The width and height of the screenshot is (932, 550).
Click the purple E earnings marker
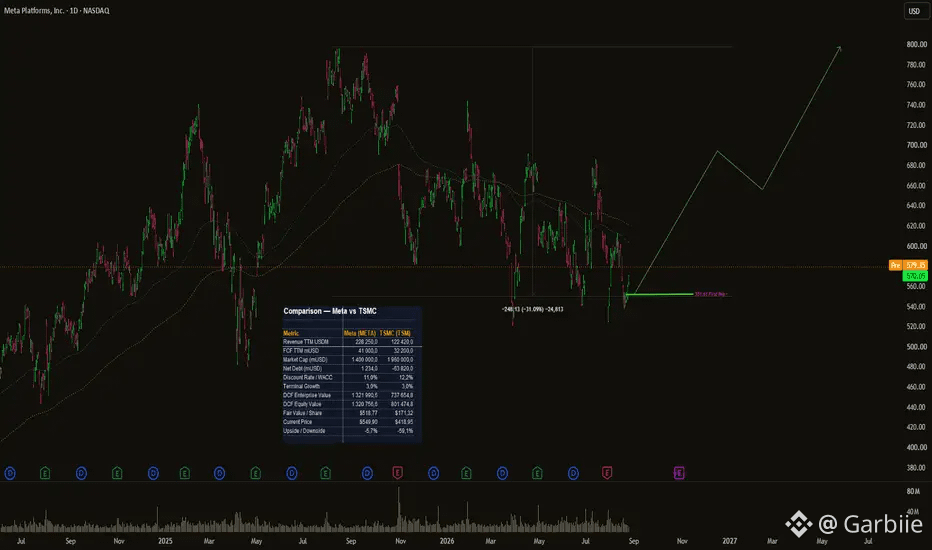[x=679, y=473]
